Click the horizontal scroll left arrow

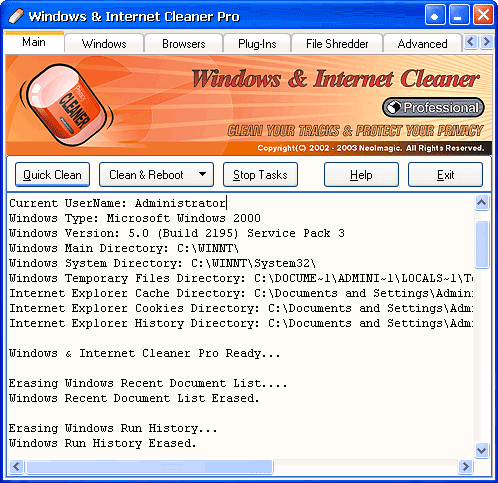(x=16, y=466)
